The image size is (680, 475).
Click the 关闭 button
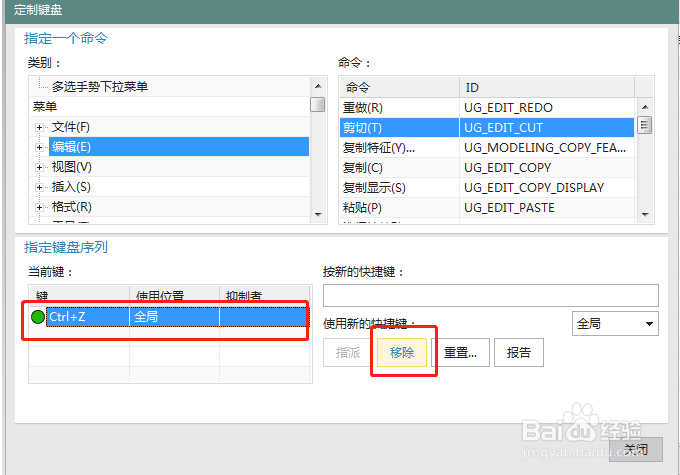pos(636,449)
